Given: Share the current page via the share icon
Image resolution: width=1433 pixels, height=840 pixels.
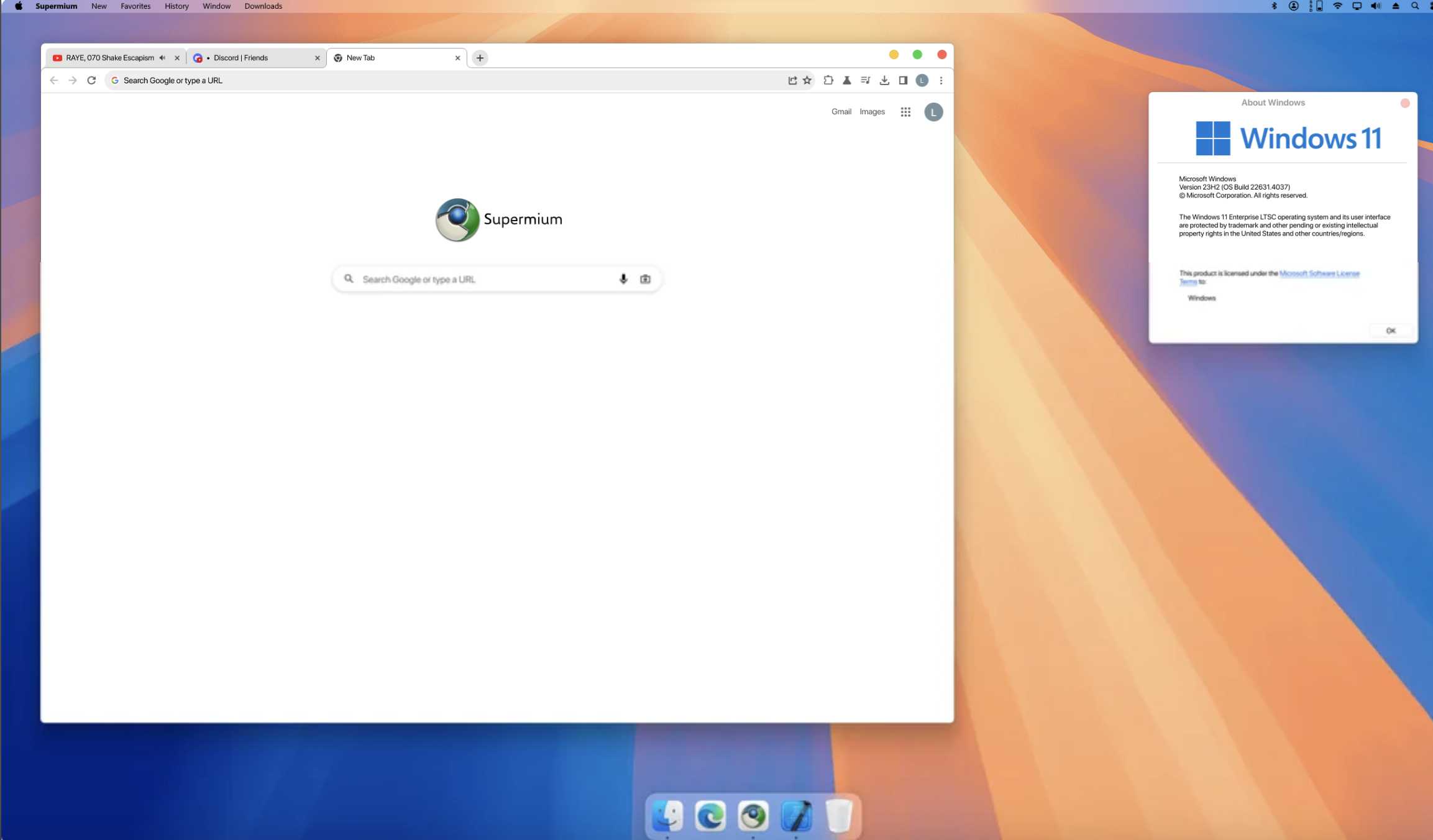Looking at the screenshot, I should pos(792,80).
